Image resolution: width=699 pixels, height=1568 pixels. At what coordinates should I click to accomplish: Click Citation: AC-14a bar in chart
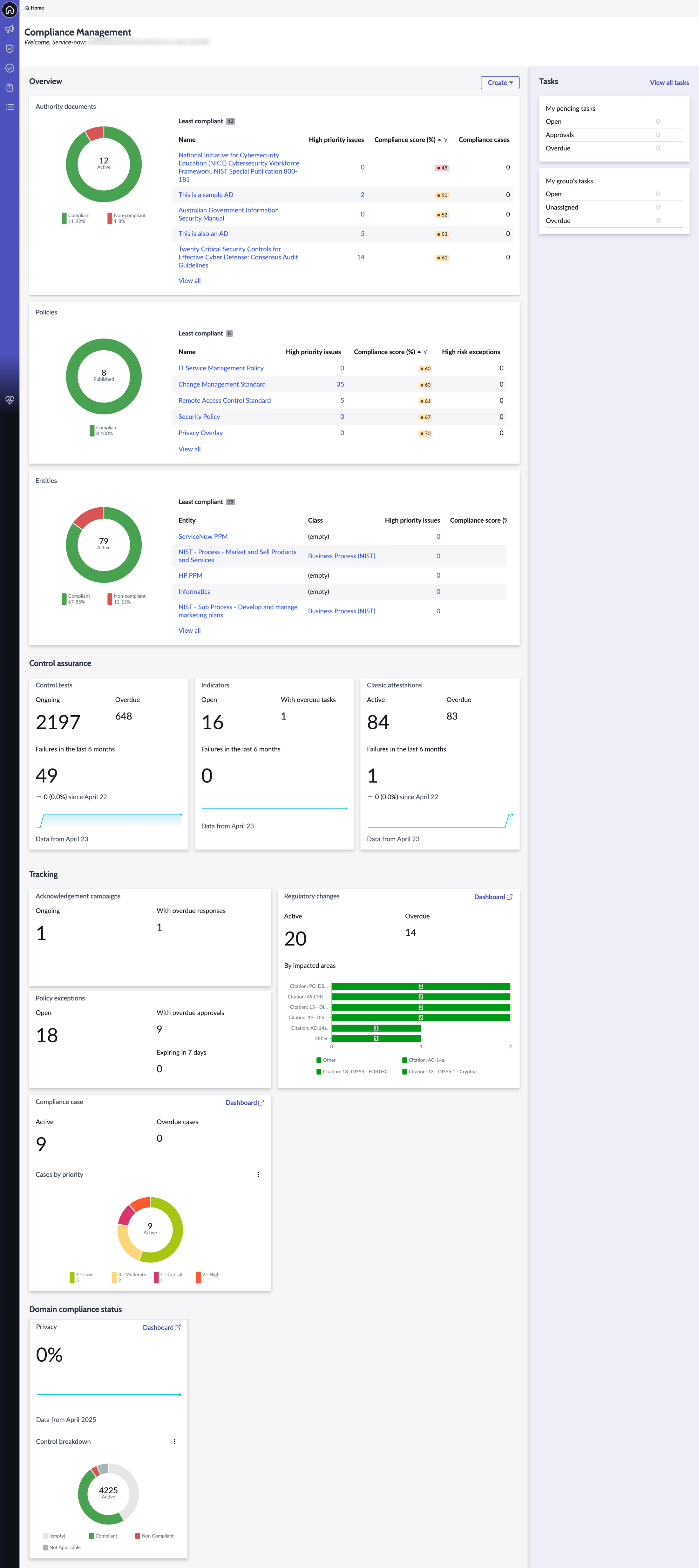click(376, 1028)
